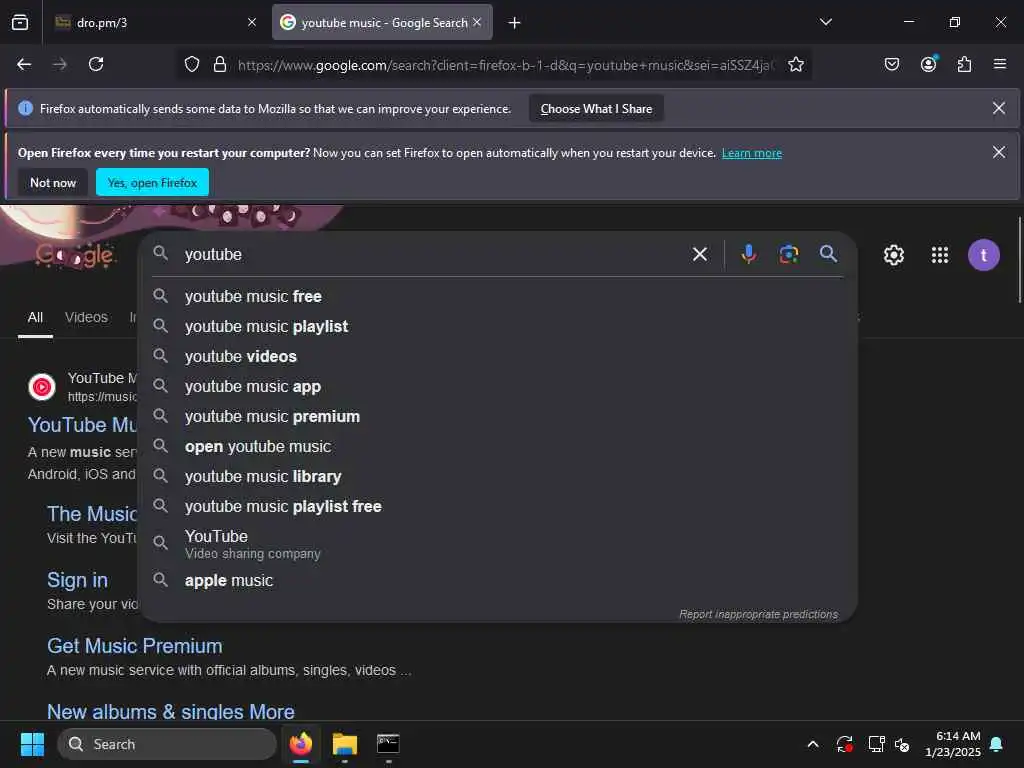Start voice search with microphone
The width and height of the screenshot is (1024, 768).
pos(748,254)
